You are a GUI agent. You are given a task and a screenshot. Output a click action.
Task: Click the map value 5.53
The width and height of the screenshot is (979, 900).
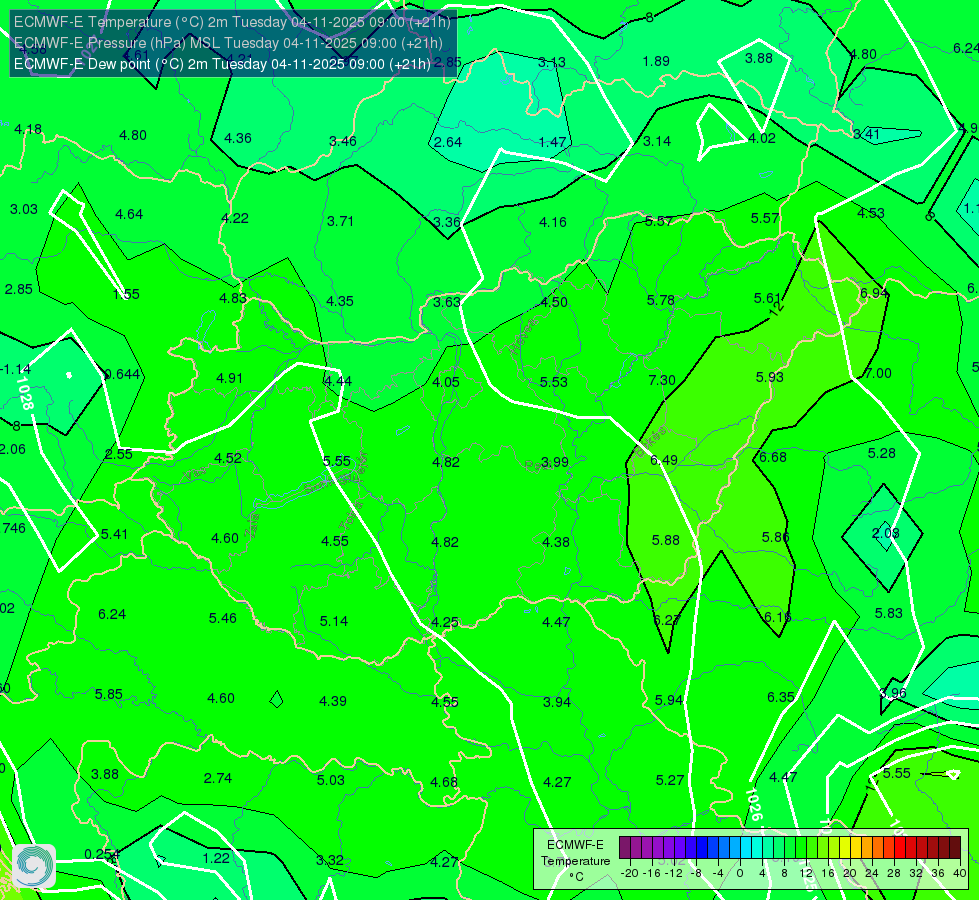(x=554, y=382)
